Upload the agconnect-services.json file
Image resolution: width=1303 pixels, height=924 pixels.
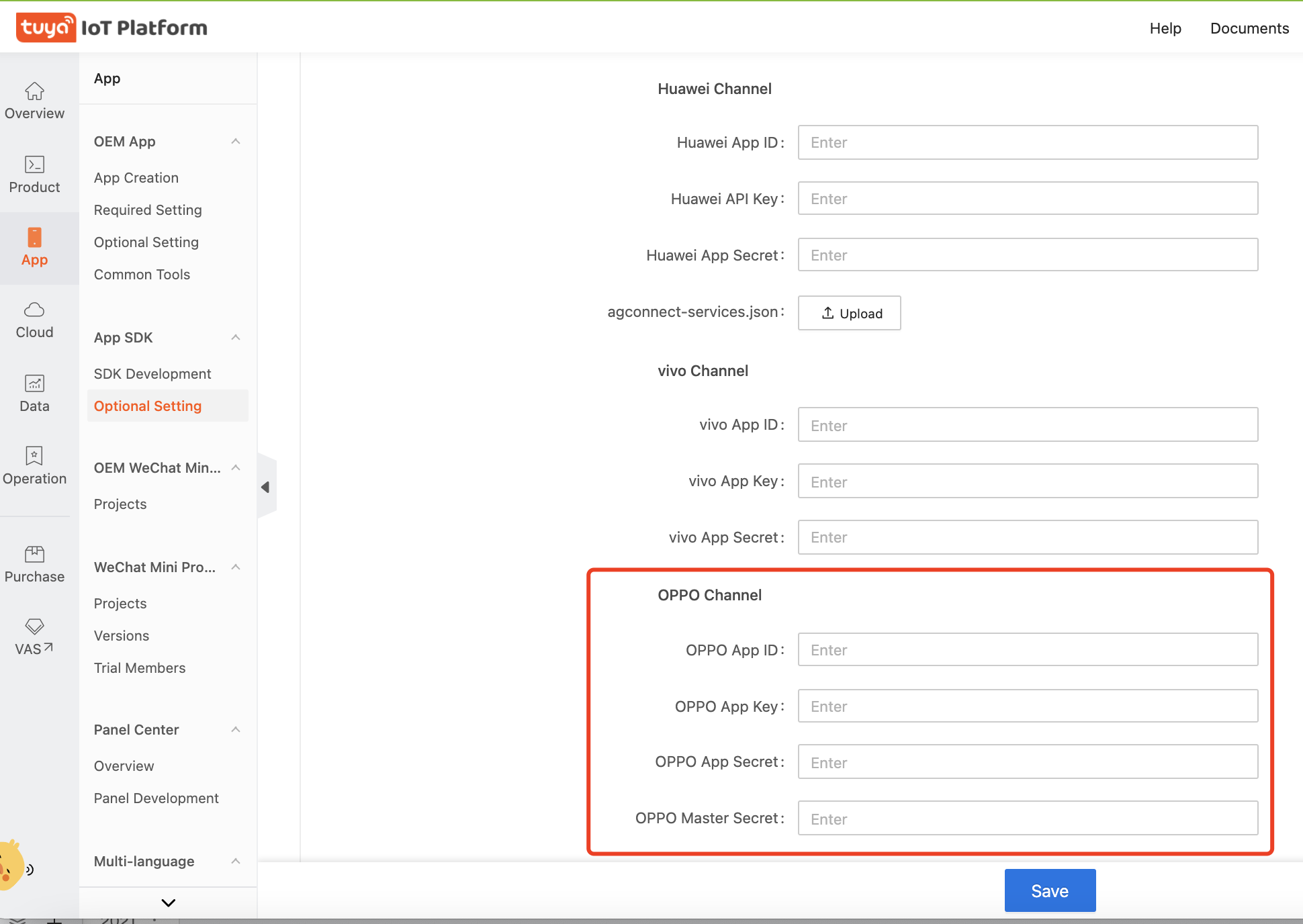pyautogui.click(x=849, y=313)
